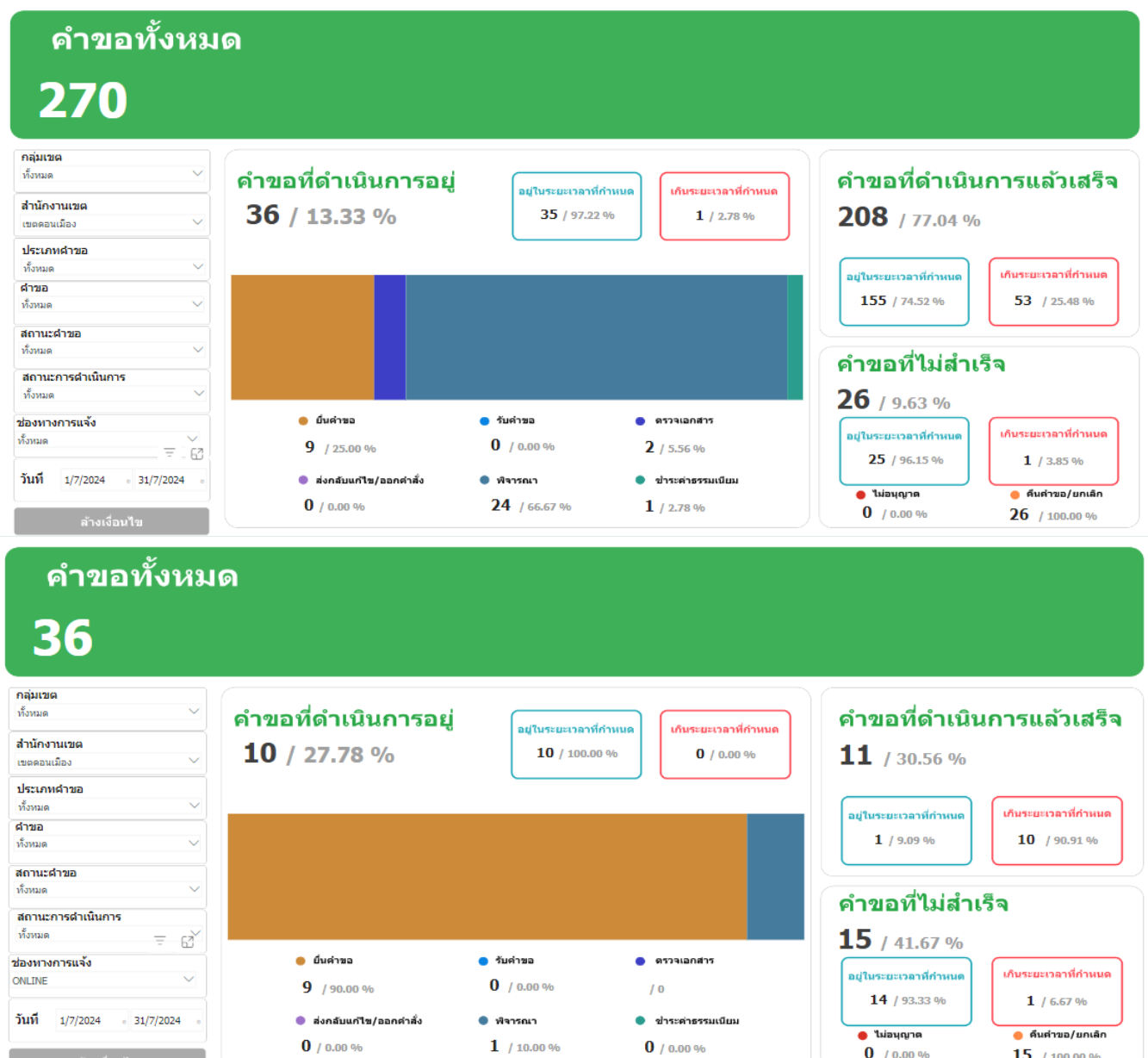Click green ชำระค่าธรรมเนียม legend dot above 2.78 %
This screenshot has width=1148, height=1058.
[x=640, y=481]
